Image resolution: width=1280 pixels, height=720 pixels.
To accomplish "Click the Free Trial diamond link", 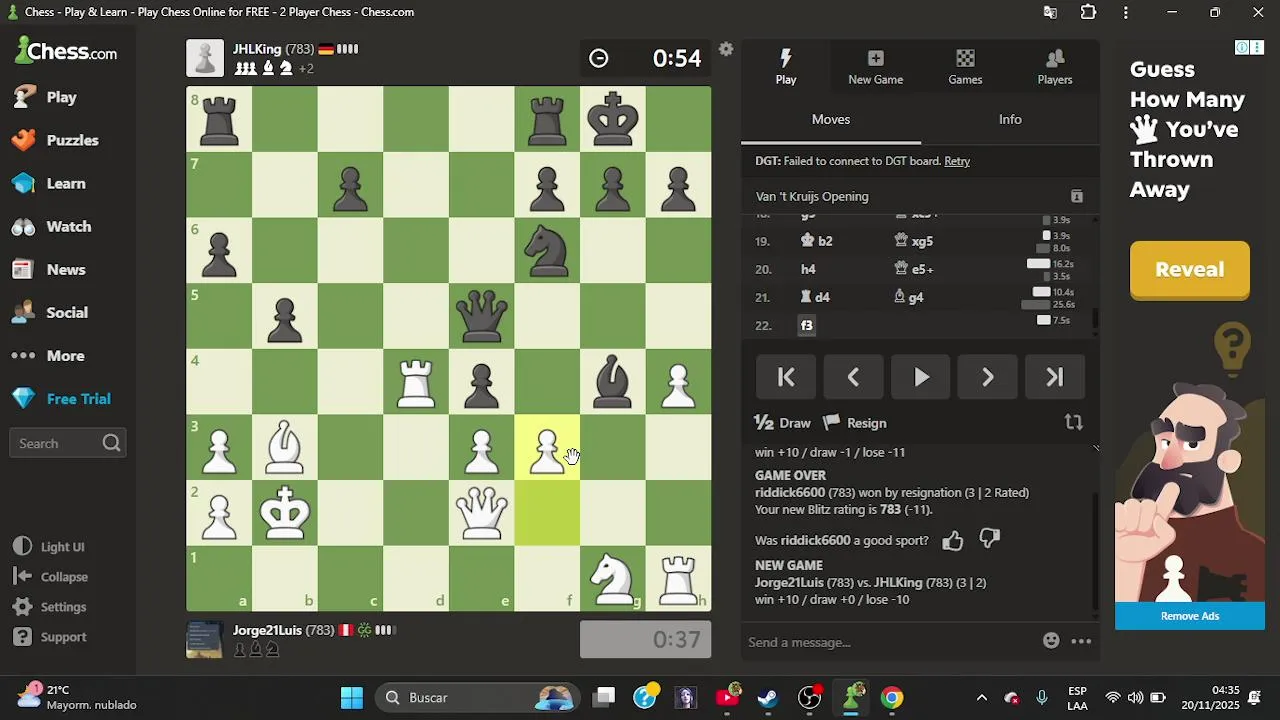I will [61, 398].
